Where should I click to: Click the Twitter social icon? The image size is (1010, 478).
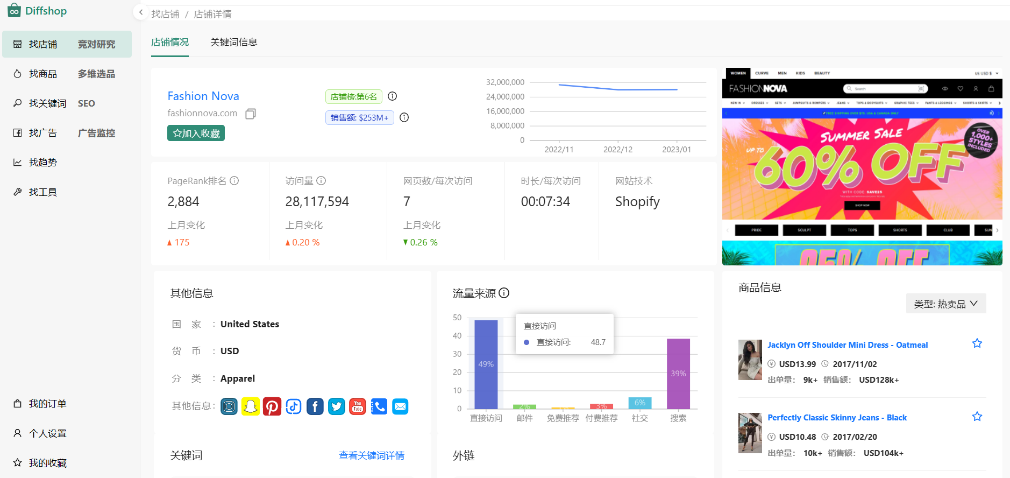tap(336, 406)
